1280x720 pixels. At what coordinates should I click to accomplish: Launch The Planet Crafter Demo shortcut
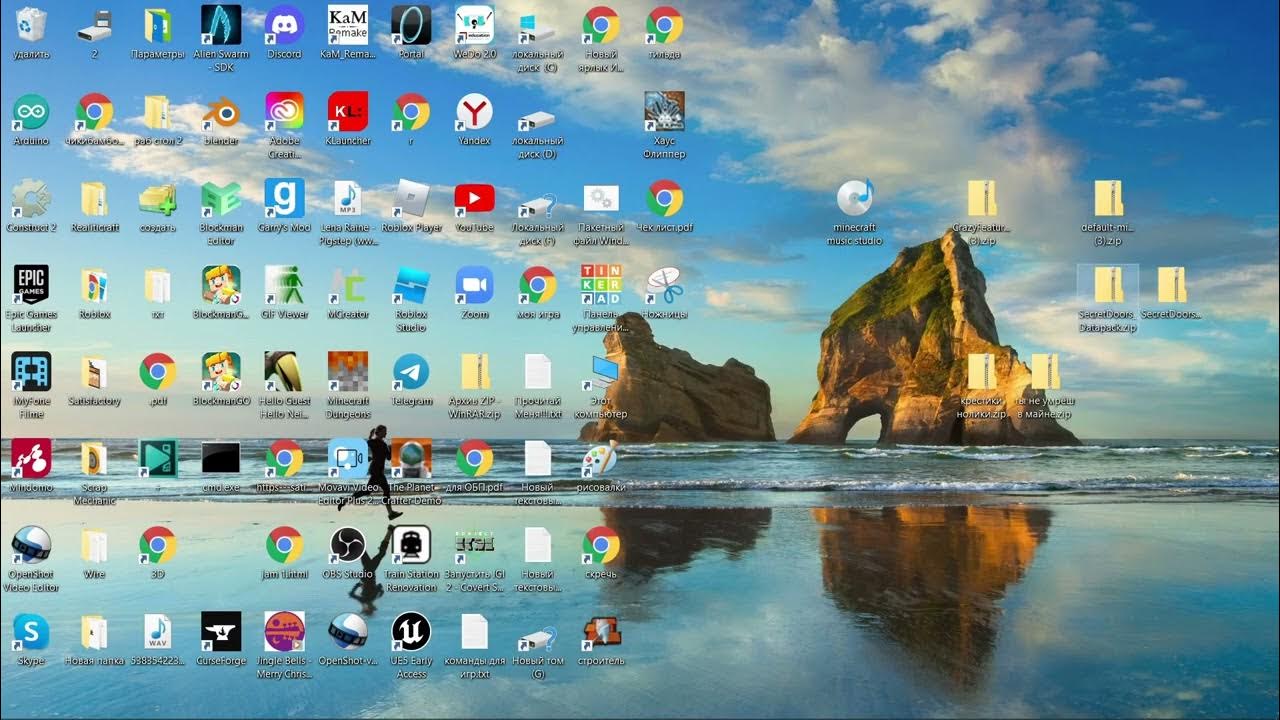pyautogui.click(x=410, y=458)
